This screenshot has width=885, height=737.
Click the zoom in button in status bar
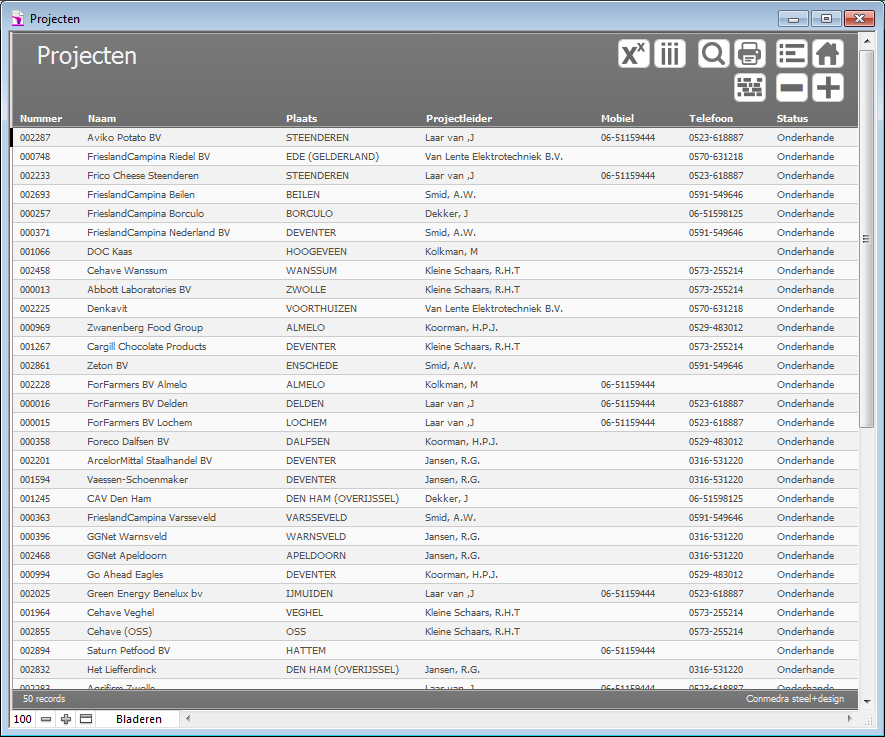(66, 719)
